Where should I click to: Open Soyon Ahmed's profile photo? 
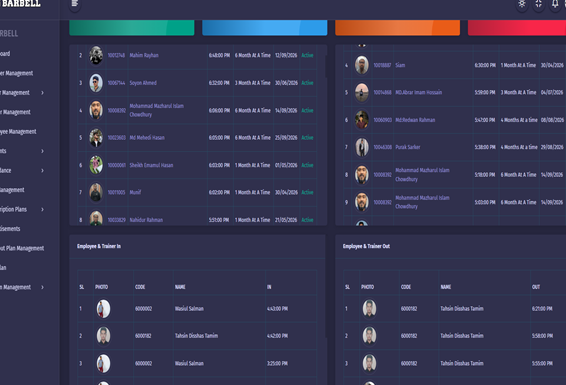[x=96, y=83]
